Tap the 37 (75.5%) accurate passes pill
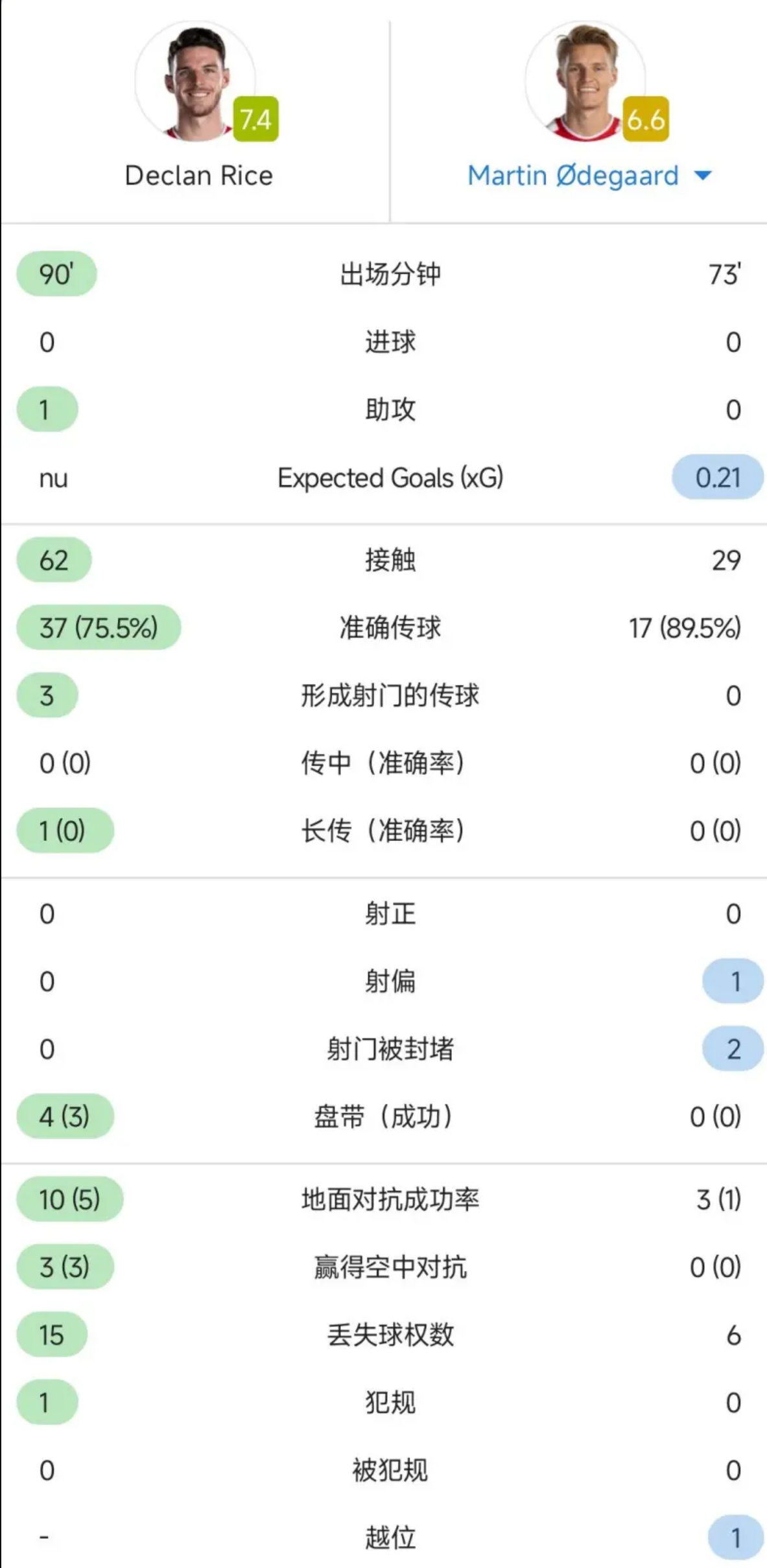Viewport: 767px width, 1568px height. pyautogui.click(x=99, y=627)
